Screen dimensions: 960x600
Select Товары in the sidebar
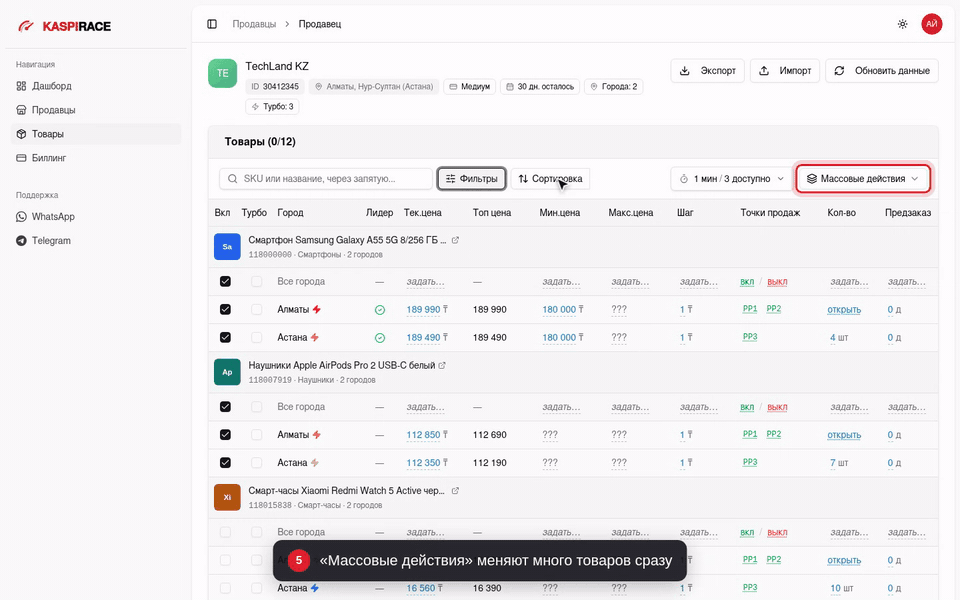click(x=96, y=134)
